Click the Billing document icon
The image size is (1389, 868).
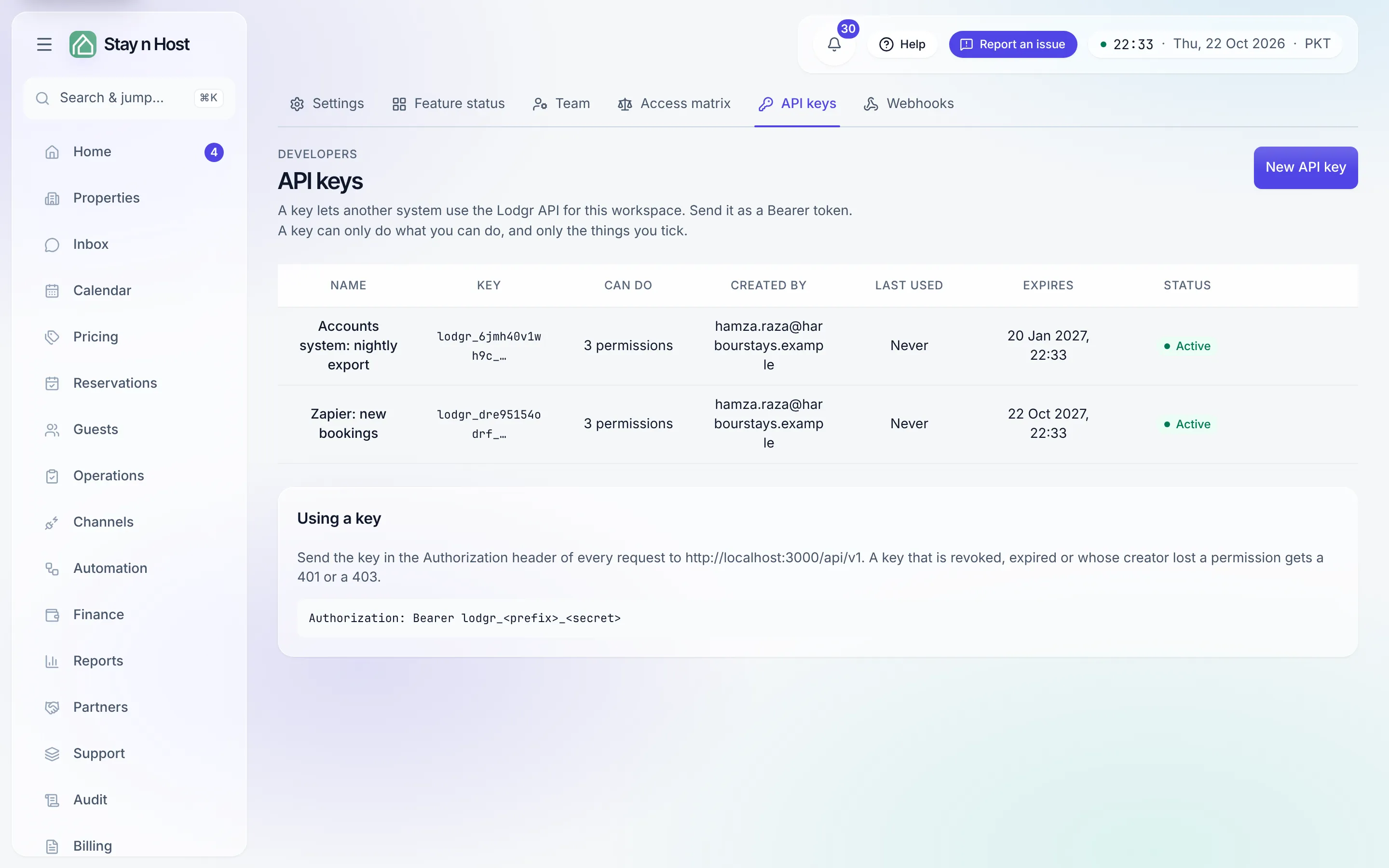[x=52, y=846]
